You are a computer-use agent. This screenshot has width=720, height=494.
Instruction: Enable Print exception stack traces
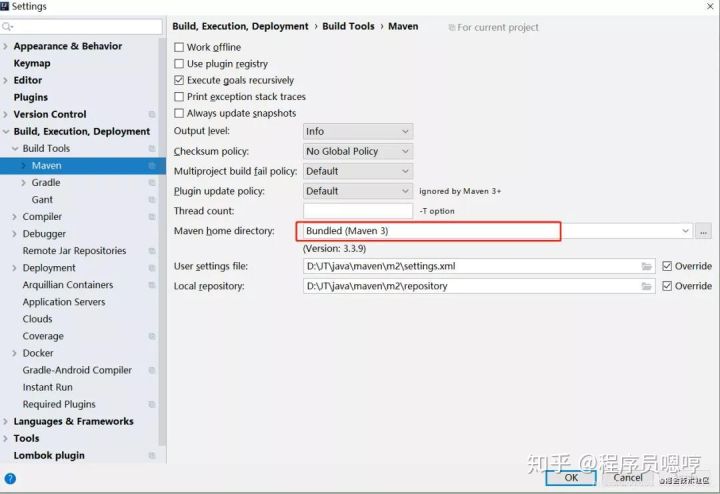(179, 96)
